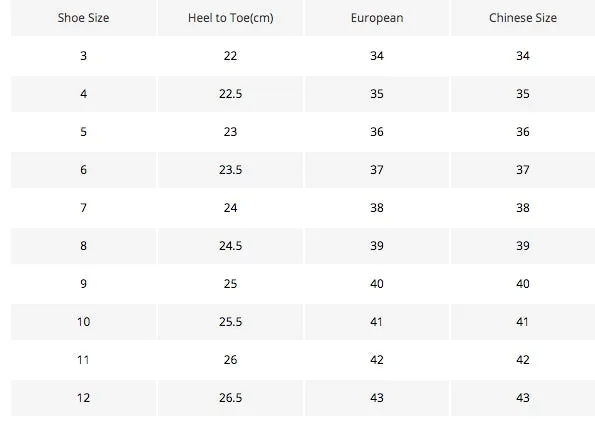The image size is (595, 421).
Task: Select shoe size 10 cell
Action: [83, 322]
